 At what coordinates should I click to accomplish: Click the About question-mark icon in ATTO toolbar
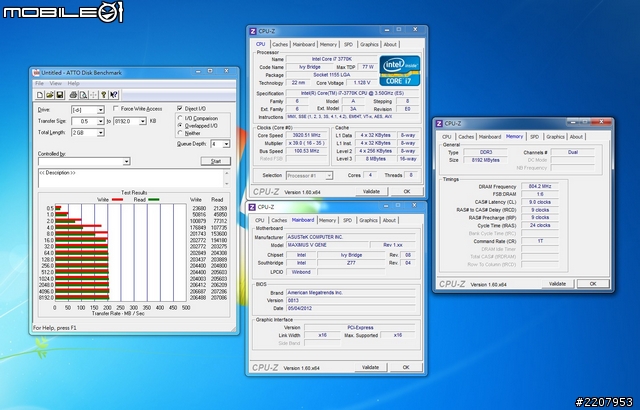click(104, 95)
